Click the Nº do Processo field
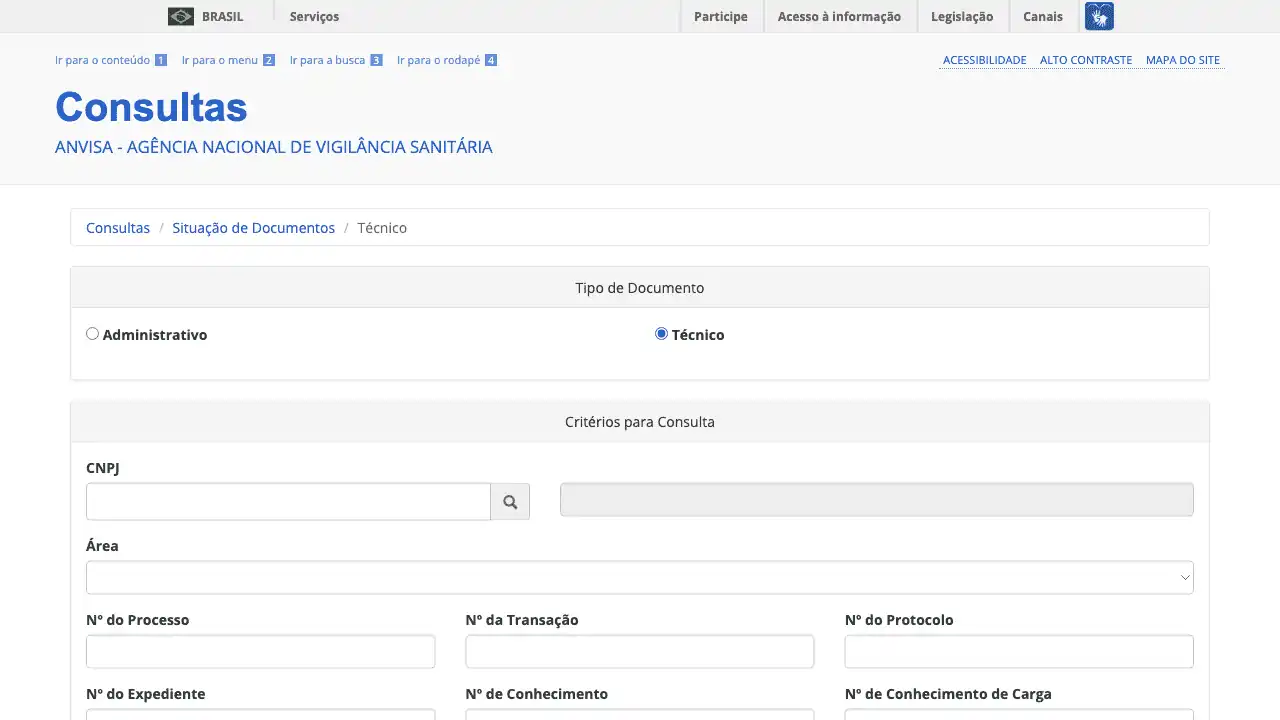Viewport: 1280px width, 720px height. coord(260,651)
